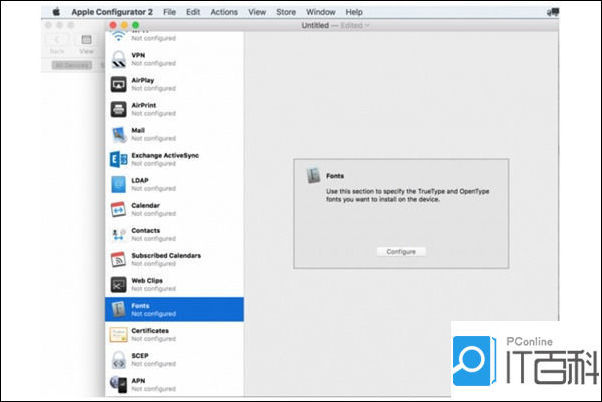Screen dimensions: 602x402
Task: Click the Back toolbar button in background window
Action: (x=57, y=40)
